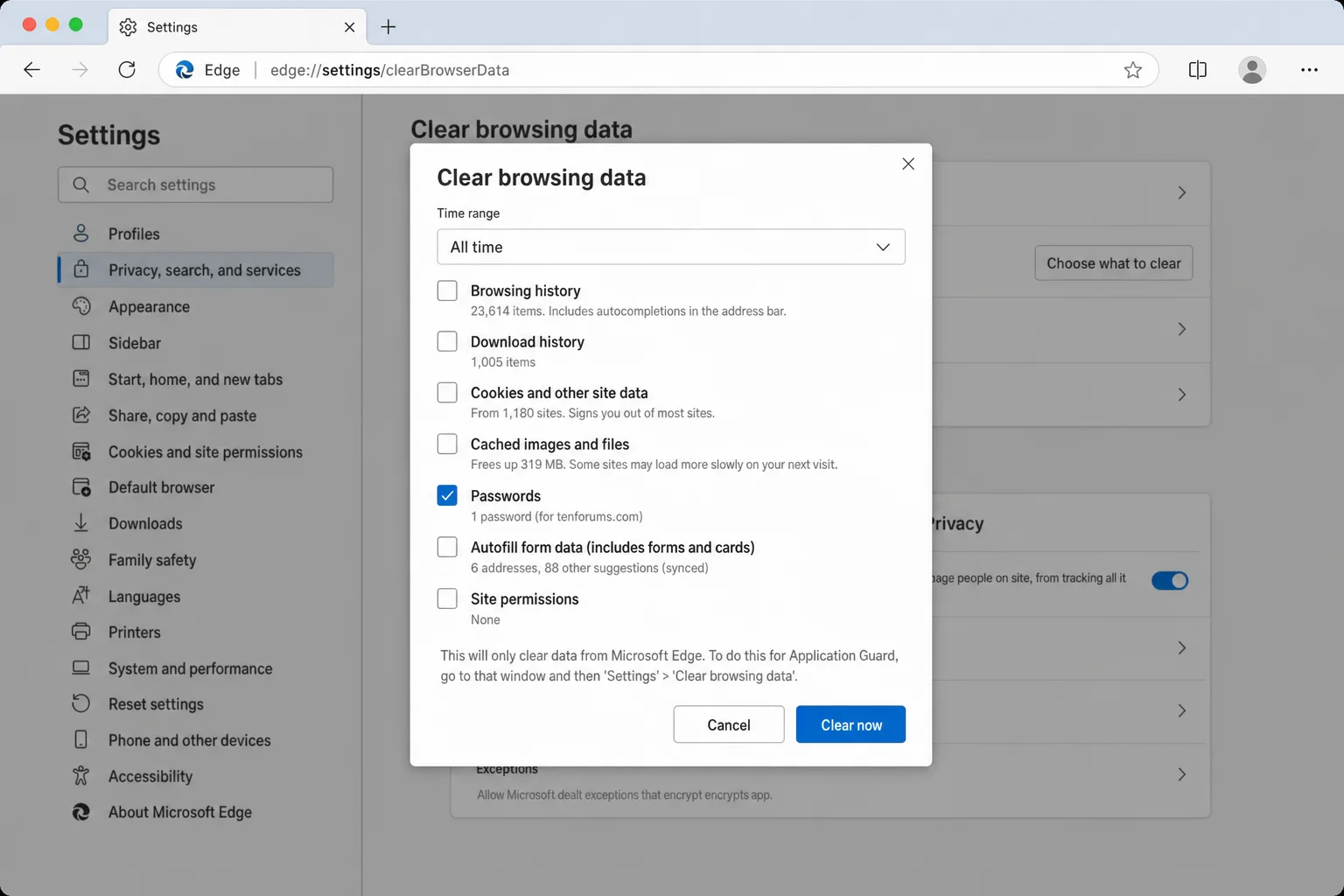This screenshot has height=896, width=1344.
Task: Open split screen icon in toolbar
Action: pyautogui.click(x=1198, y=70)
